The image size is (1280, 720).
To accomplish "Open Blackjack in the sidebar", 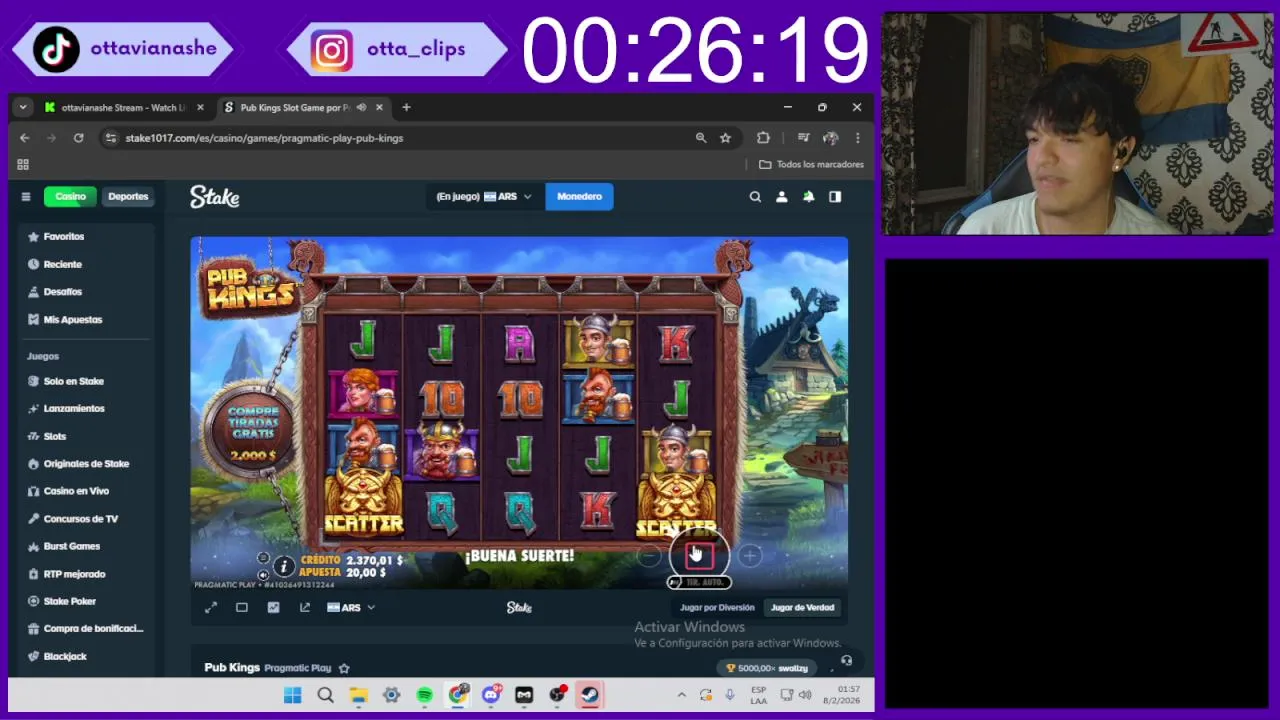I will 86,656.
